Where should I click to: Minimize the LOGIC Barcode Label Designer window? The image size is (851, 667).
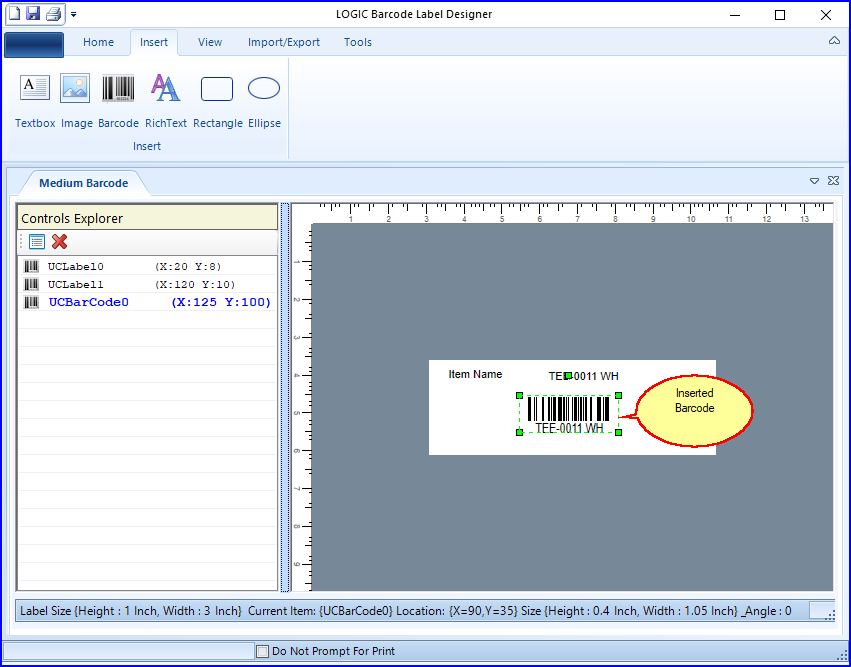(x=735, y=15)
